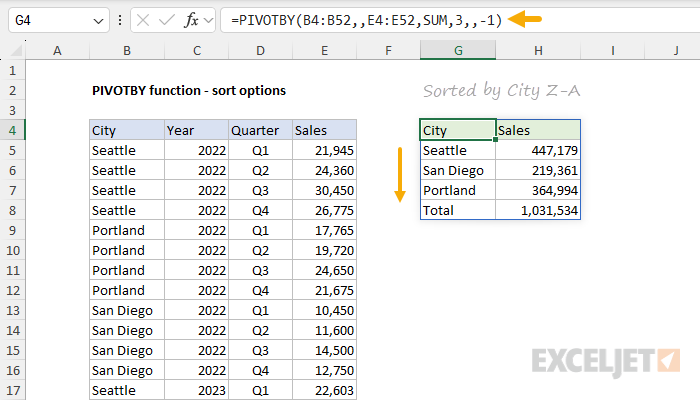Click sales value 30,450
Screen dimensions: 700x400
pos(324,191)
